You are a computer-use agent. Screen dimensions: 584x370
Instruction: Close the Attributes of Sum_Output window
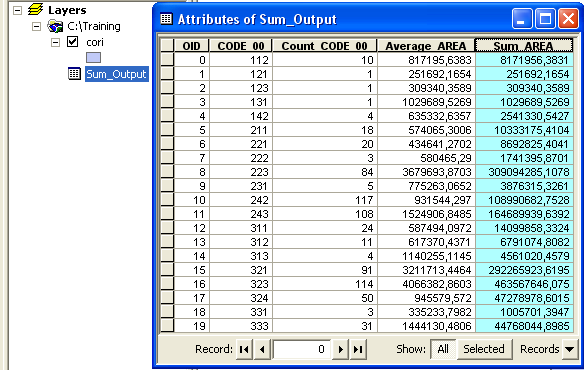(x=568, y=19)
